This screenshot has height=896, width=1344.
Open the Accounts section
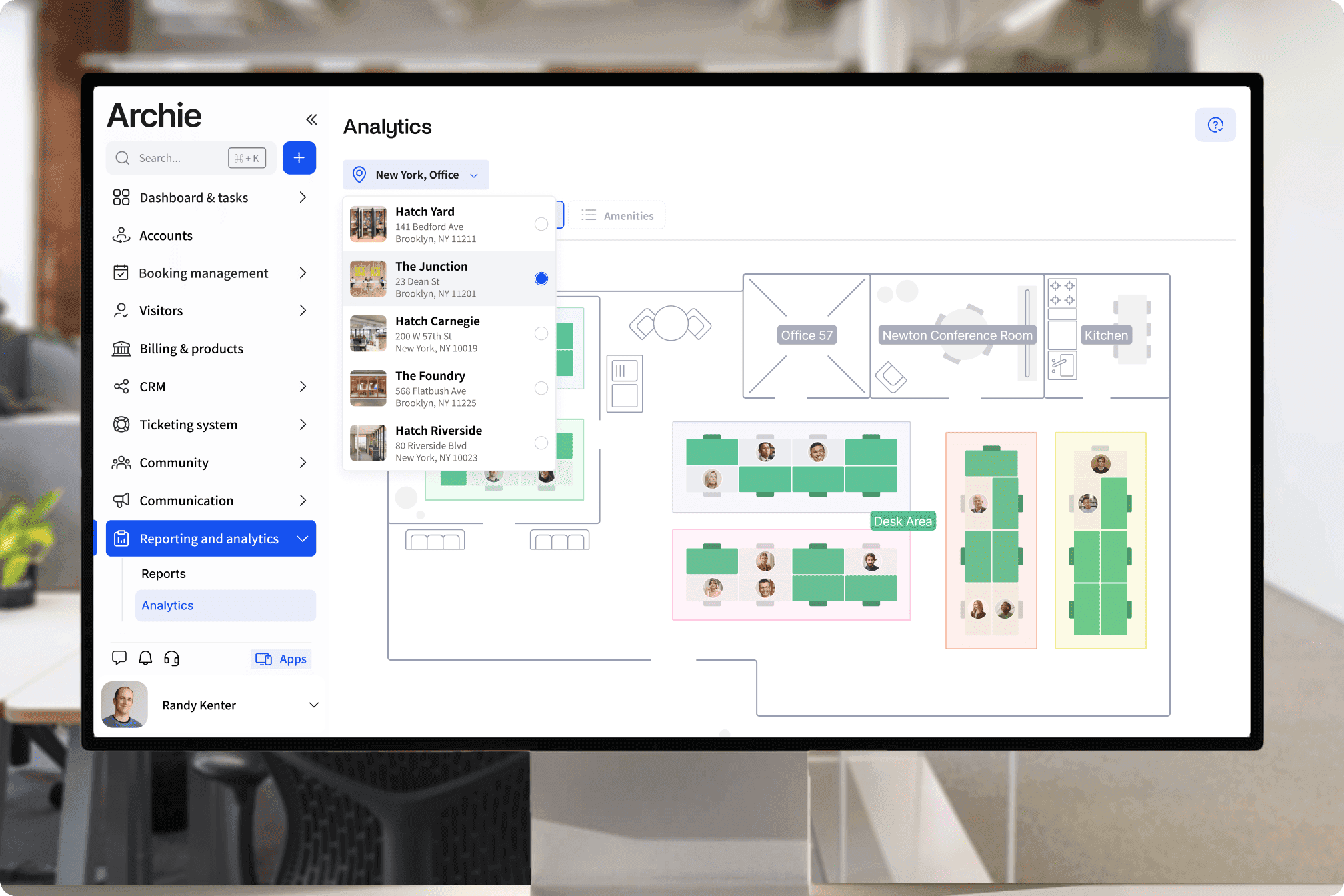tap(166, 235)
